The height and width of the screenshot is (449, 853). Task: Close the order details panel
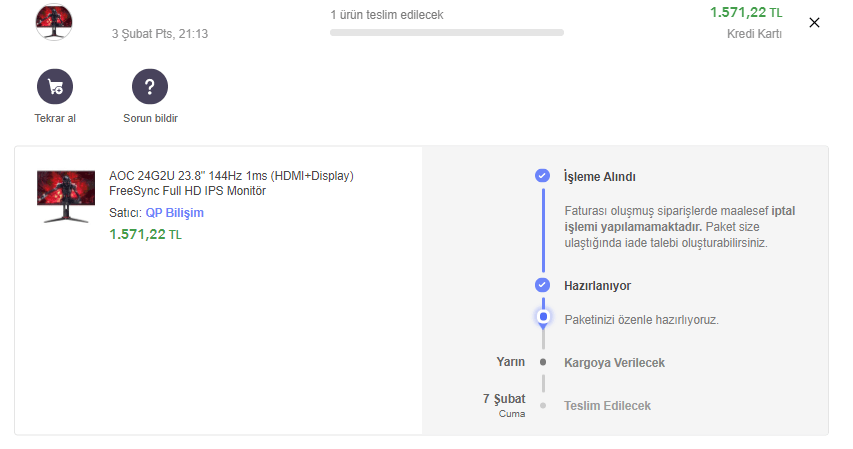(x=814, y=23)
